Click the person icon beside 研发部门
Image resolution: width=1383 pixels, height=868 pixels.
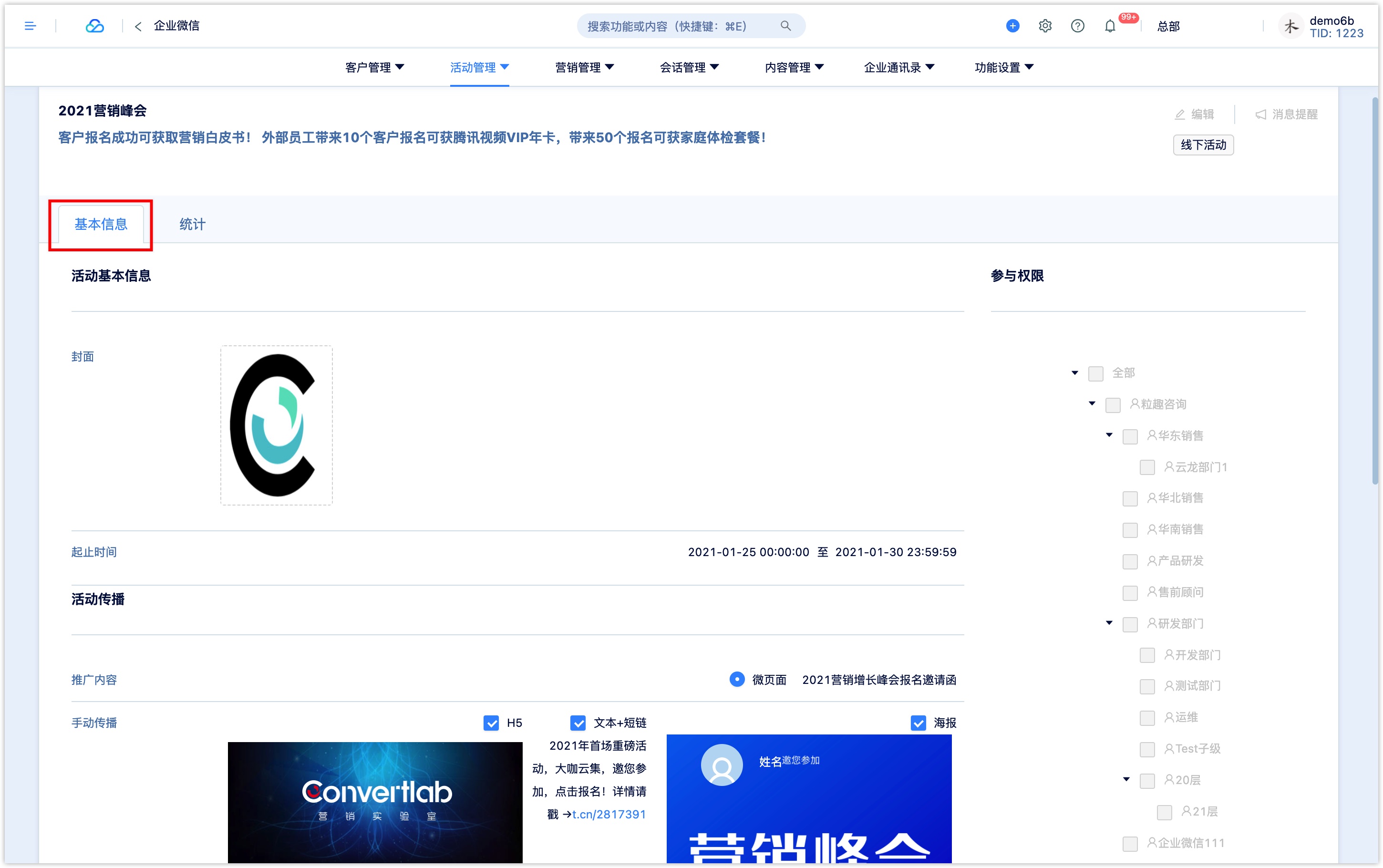[x=1151, y=623]
